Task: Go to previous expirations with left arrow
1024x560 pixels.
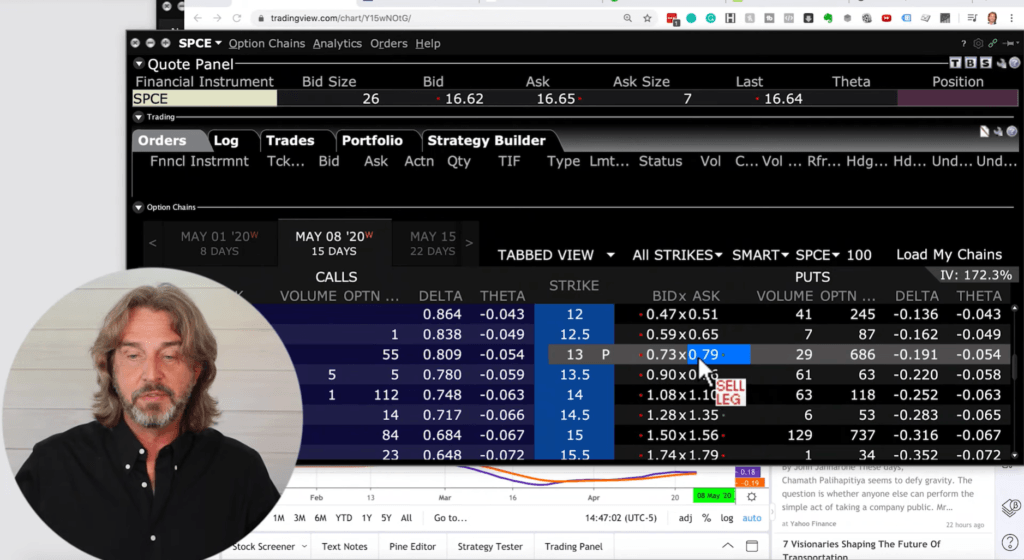Action: click(152, 243)
